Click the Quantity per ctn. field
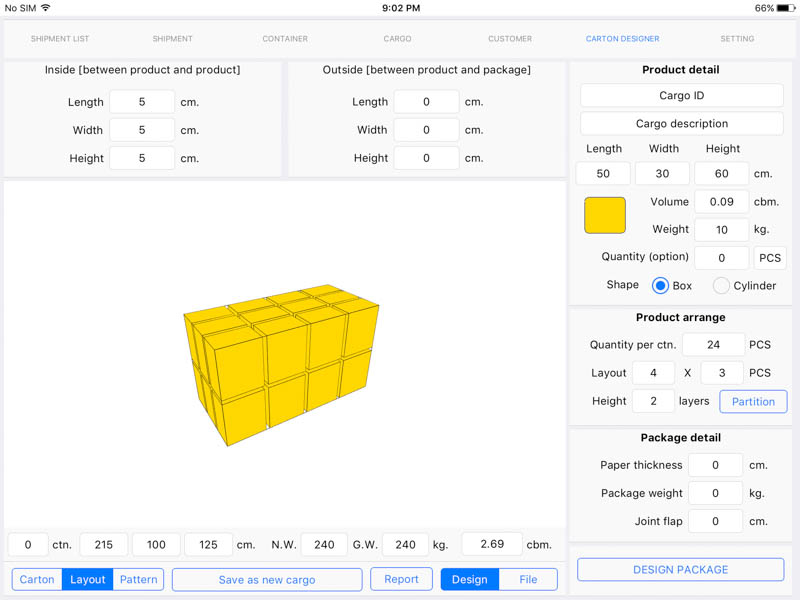 (713, 345)
